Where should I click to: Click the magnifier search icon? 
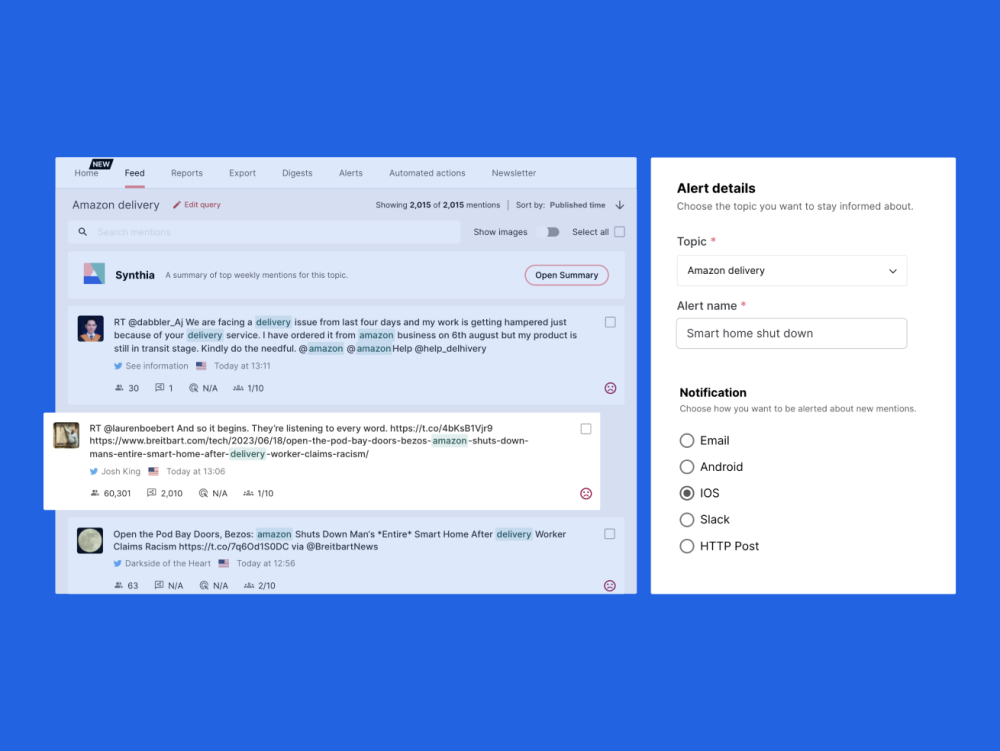click(82, 232)
